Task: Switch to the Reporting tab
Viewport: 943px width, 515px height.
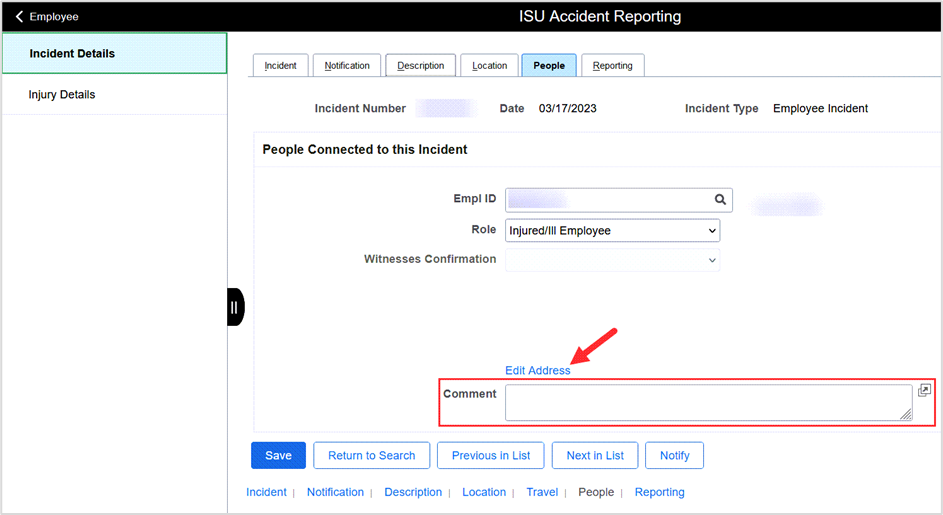Action: click(x=612, y=66)
